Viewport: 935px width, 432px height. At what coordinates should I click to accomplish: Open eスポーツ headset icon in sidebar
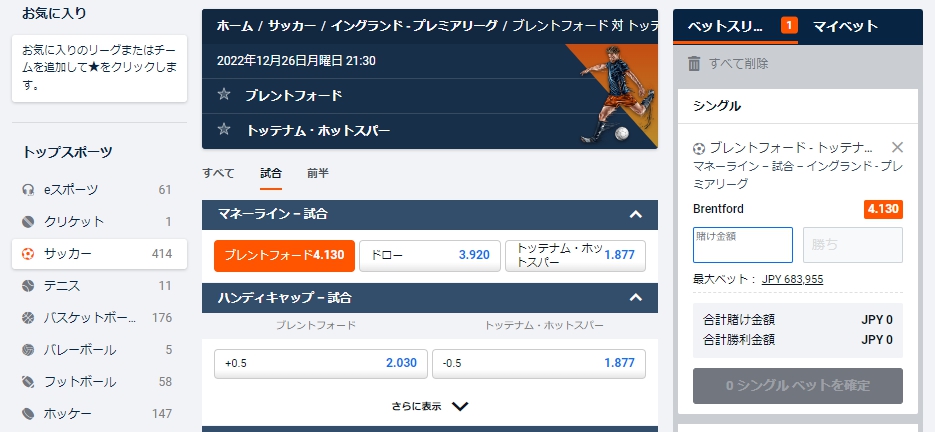[28, 190]
